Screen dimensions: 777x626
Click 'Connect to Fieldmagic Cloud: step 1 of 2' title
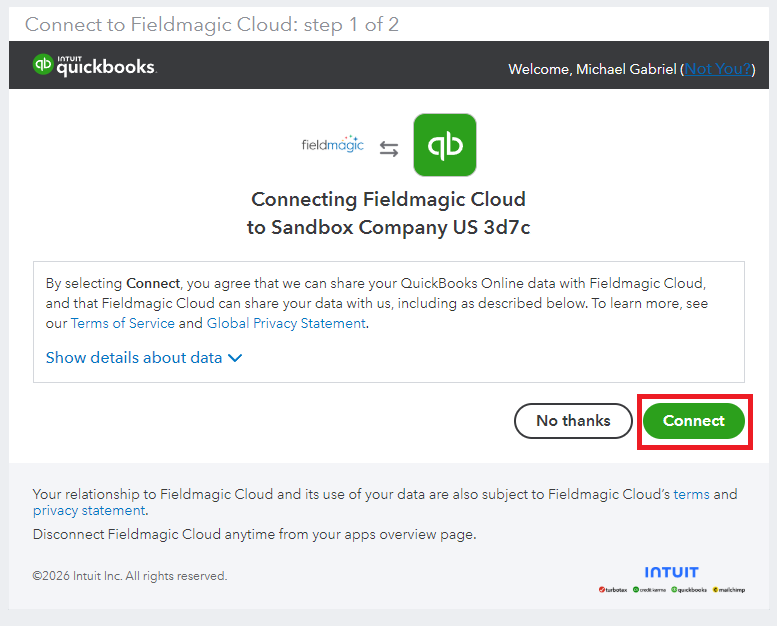coord(212,24)
